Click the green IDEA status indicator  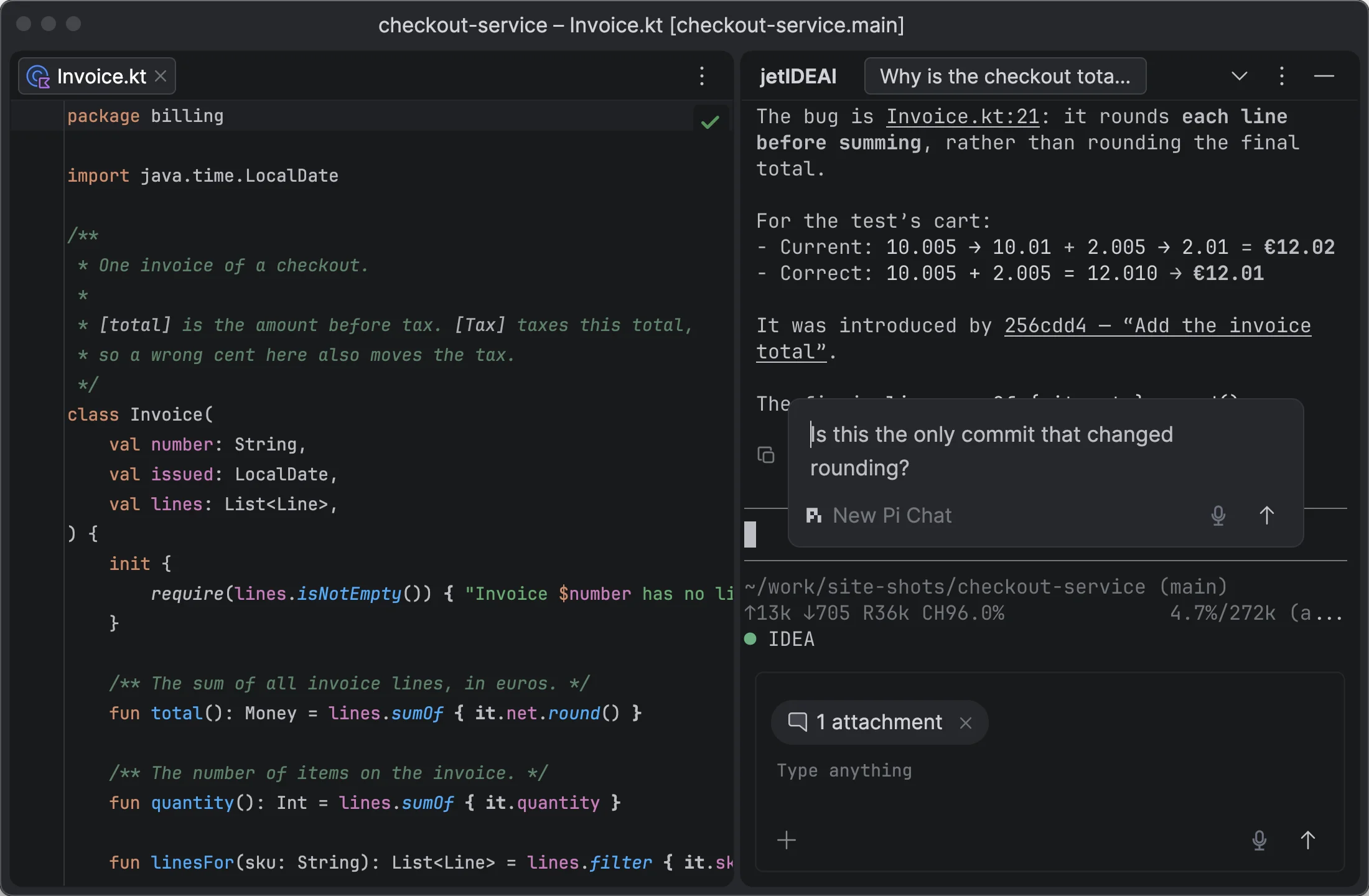coord(750,639)
